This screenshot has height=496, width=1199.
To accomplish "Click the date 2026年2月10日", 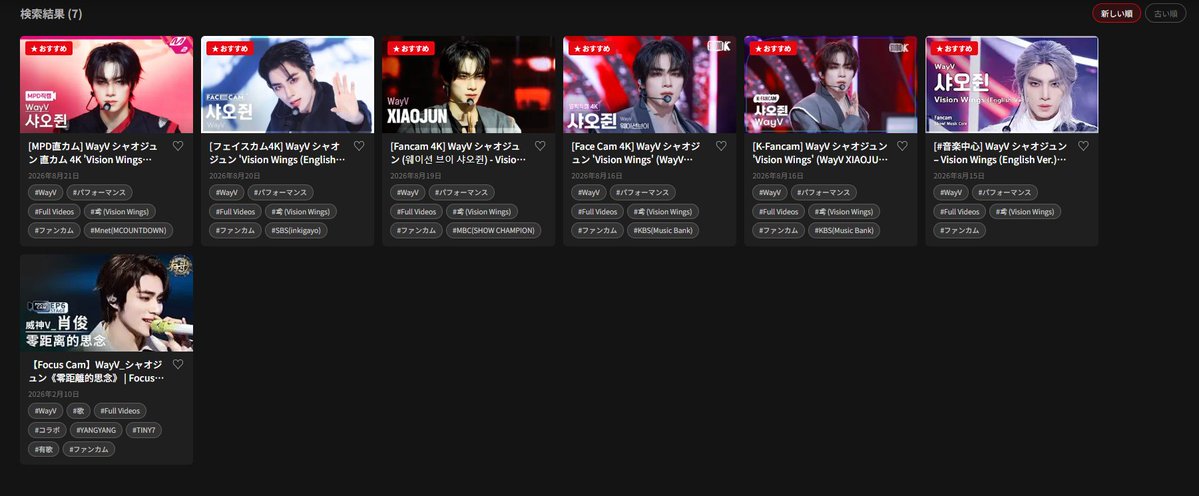I will (53, 394).
